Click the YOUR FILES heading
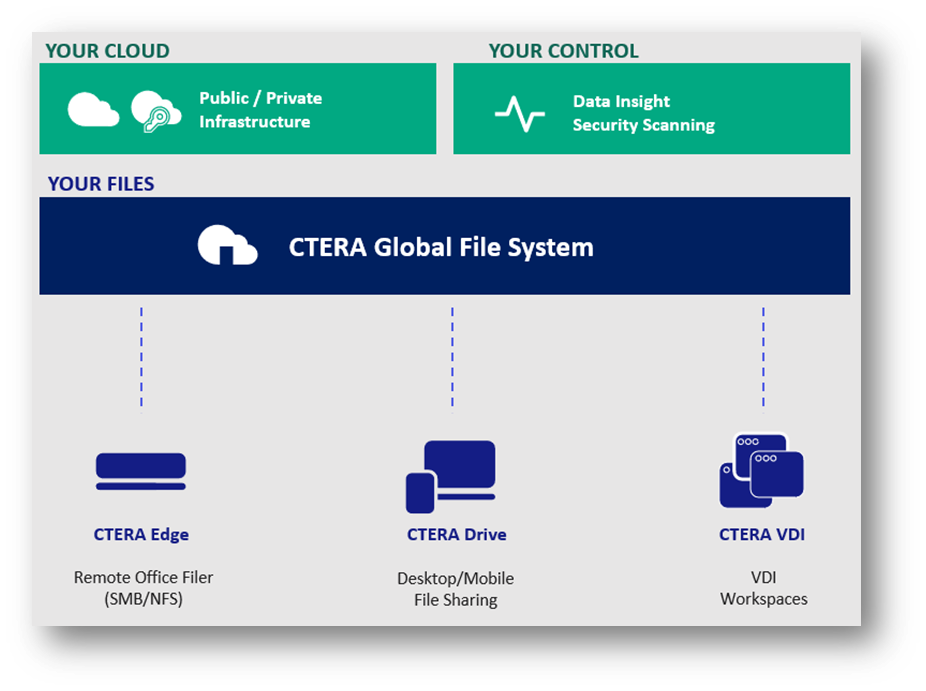 (101, 184)
